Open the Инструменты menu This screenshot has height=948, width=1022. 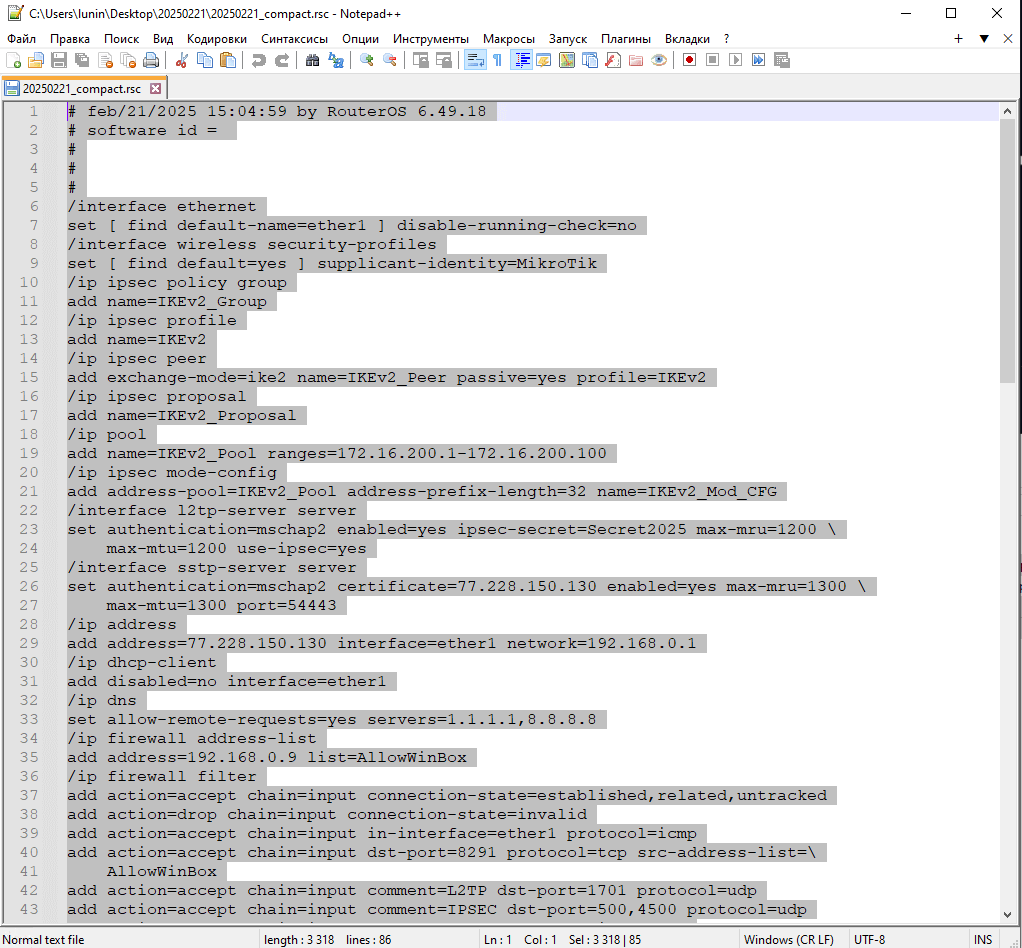click(431, 39)
